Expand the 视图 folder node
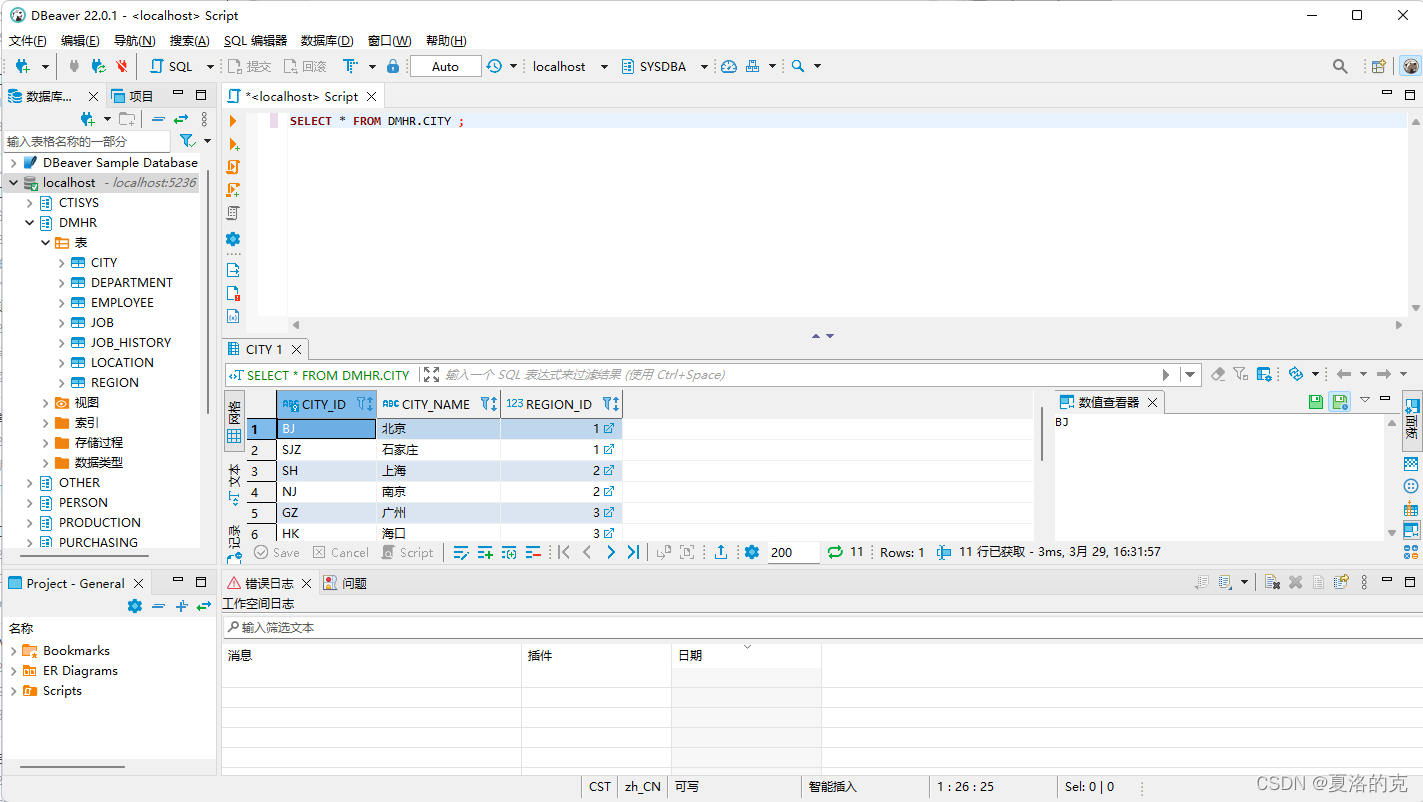Image resolution: width=1423 pixels, height=802 pixels. pyautogui.click(x=46, y=402)
